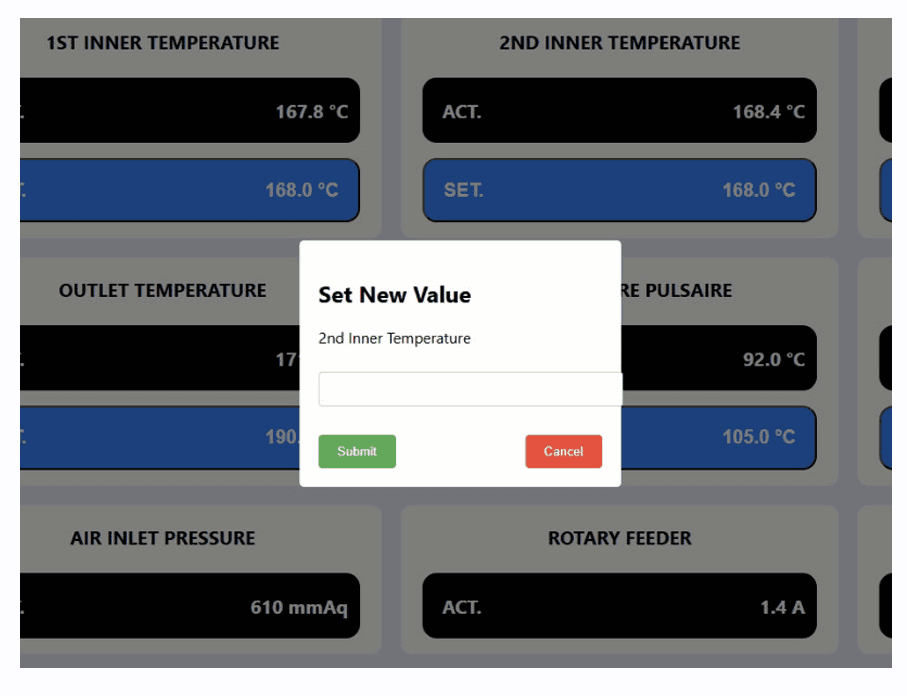Viewport: 907px width, 696px height.
Task: Open the 2nd Inner Temperature SET. field
Action: (619, 190)
